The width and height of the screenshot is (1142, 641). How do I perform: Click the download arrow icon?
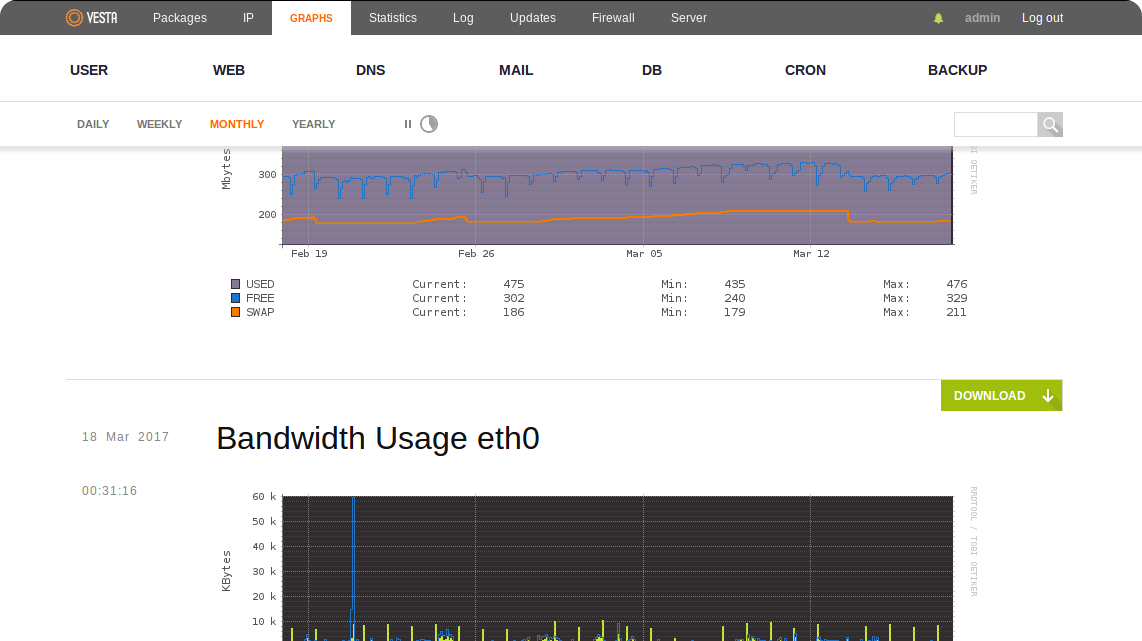pyautogui.click(x=1047, y=395)
